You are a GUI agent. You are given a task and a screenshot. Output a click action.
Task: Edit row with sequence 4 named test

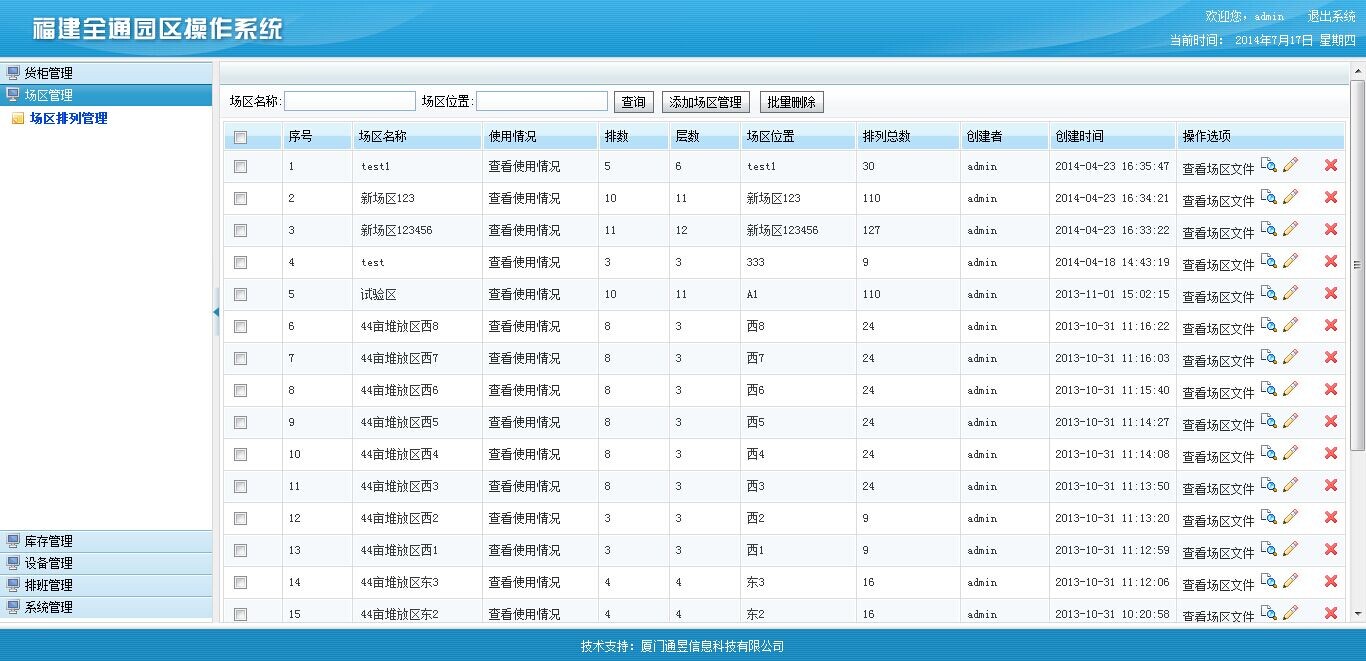[x=1290, y=262]
